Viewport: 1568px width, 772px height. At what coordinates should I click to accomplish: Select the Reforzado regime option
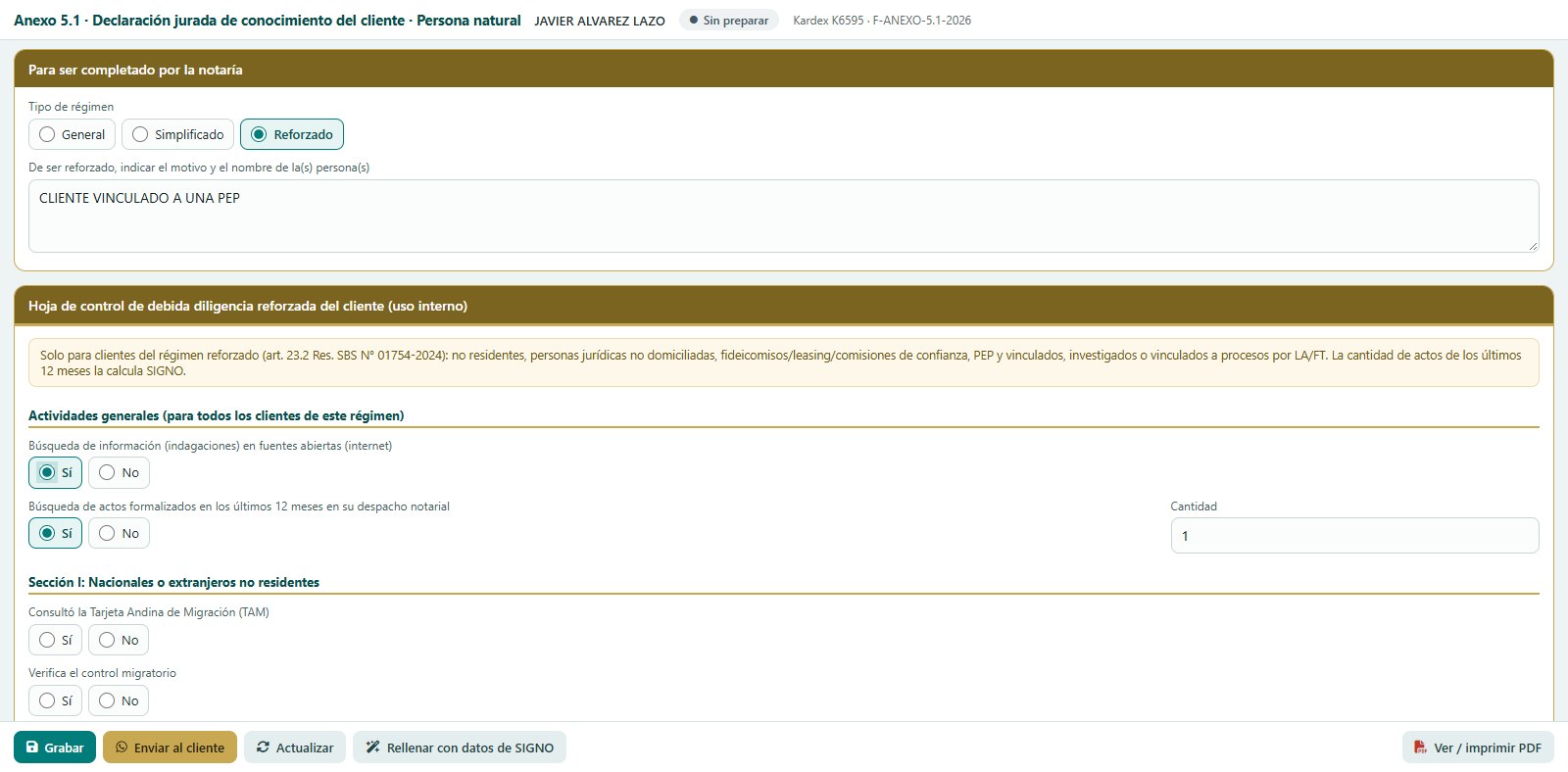pyautogui.click(x=292, y=134)
